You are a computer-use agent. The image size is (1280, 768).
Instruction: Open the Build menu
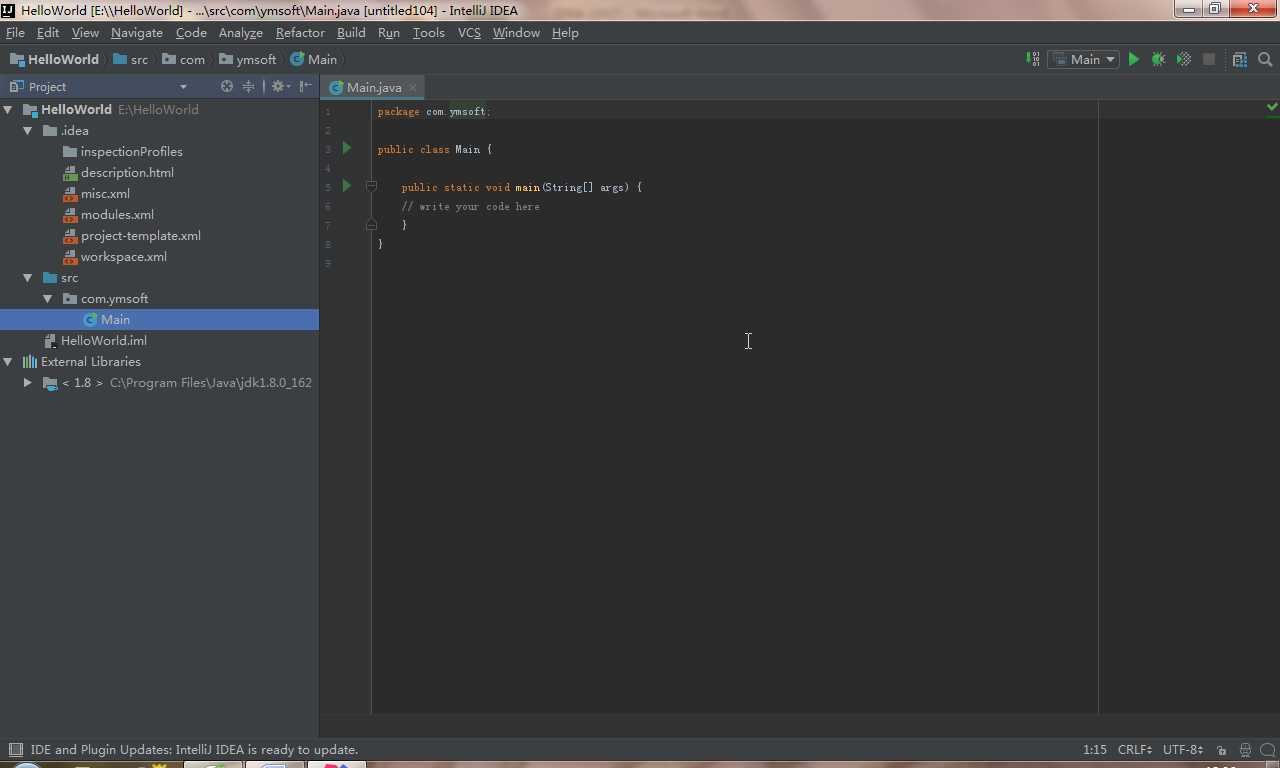tap(351, 32)
